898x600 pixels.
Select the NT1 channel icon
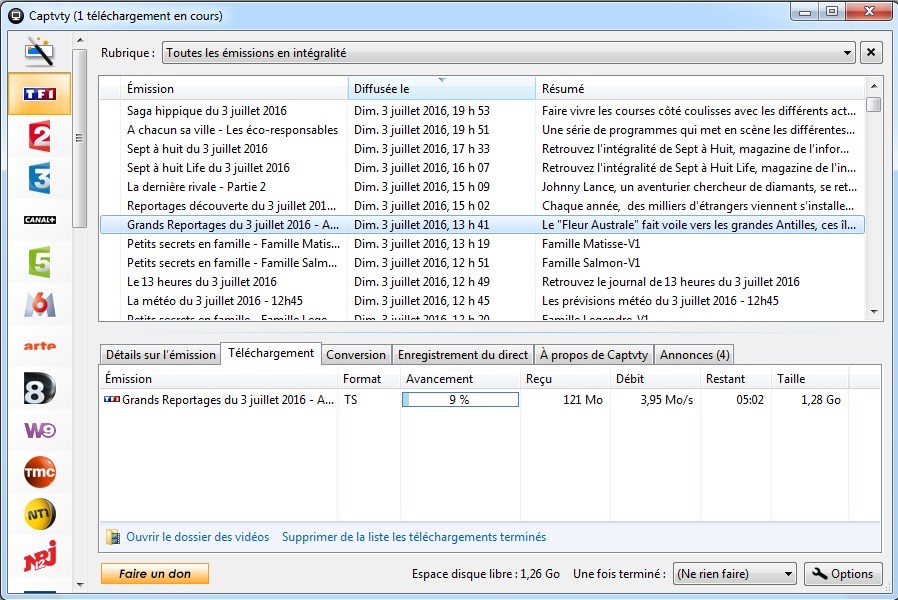[x=40, y=514]
